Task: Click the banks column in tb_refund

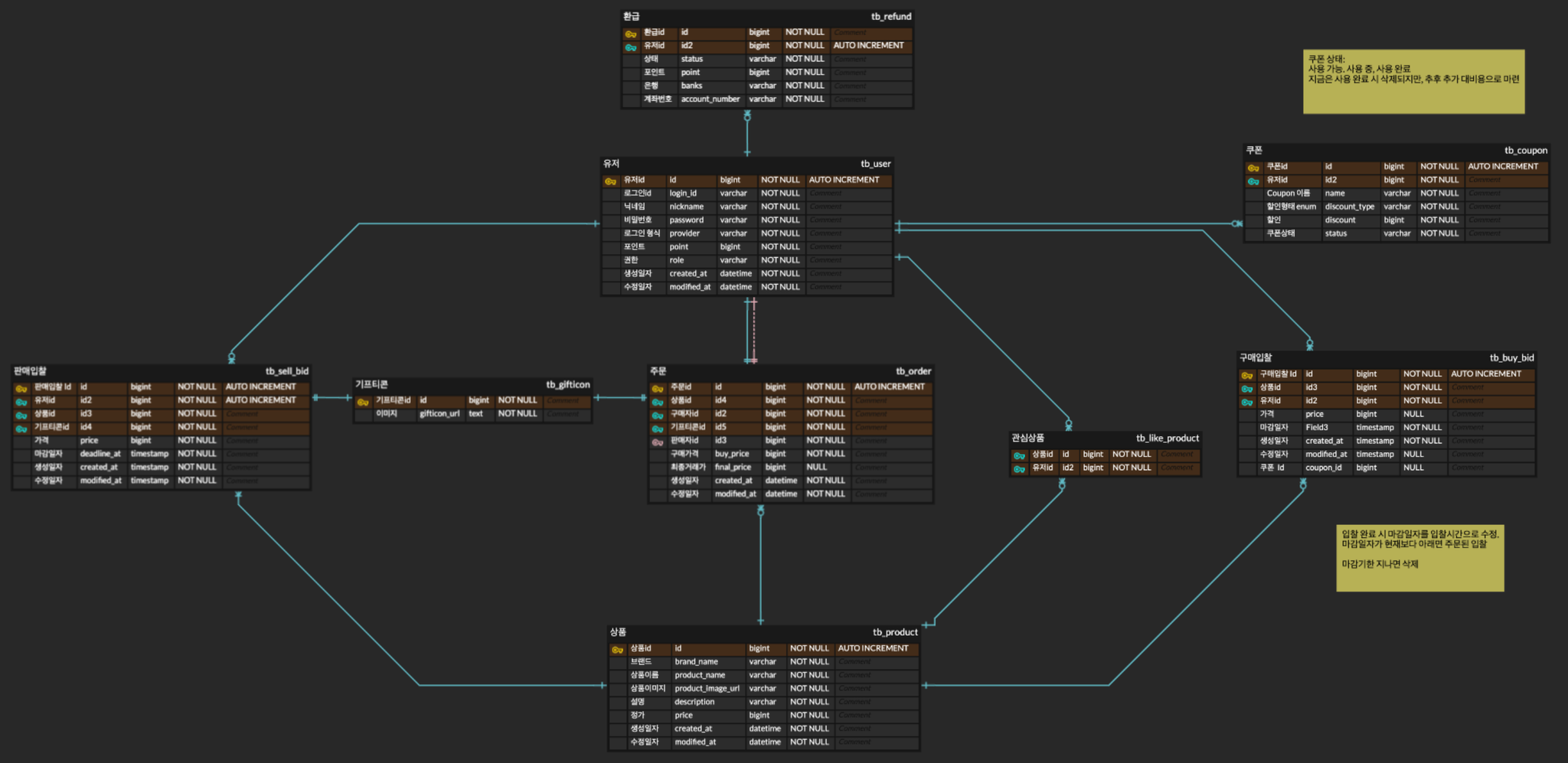Action: click(x=691, y=86)
